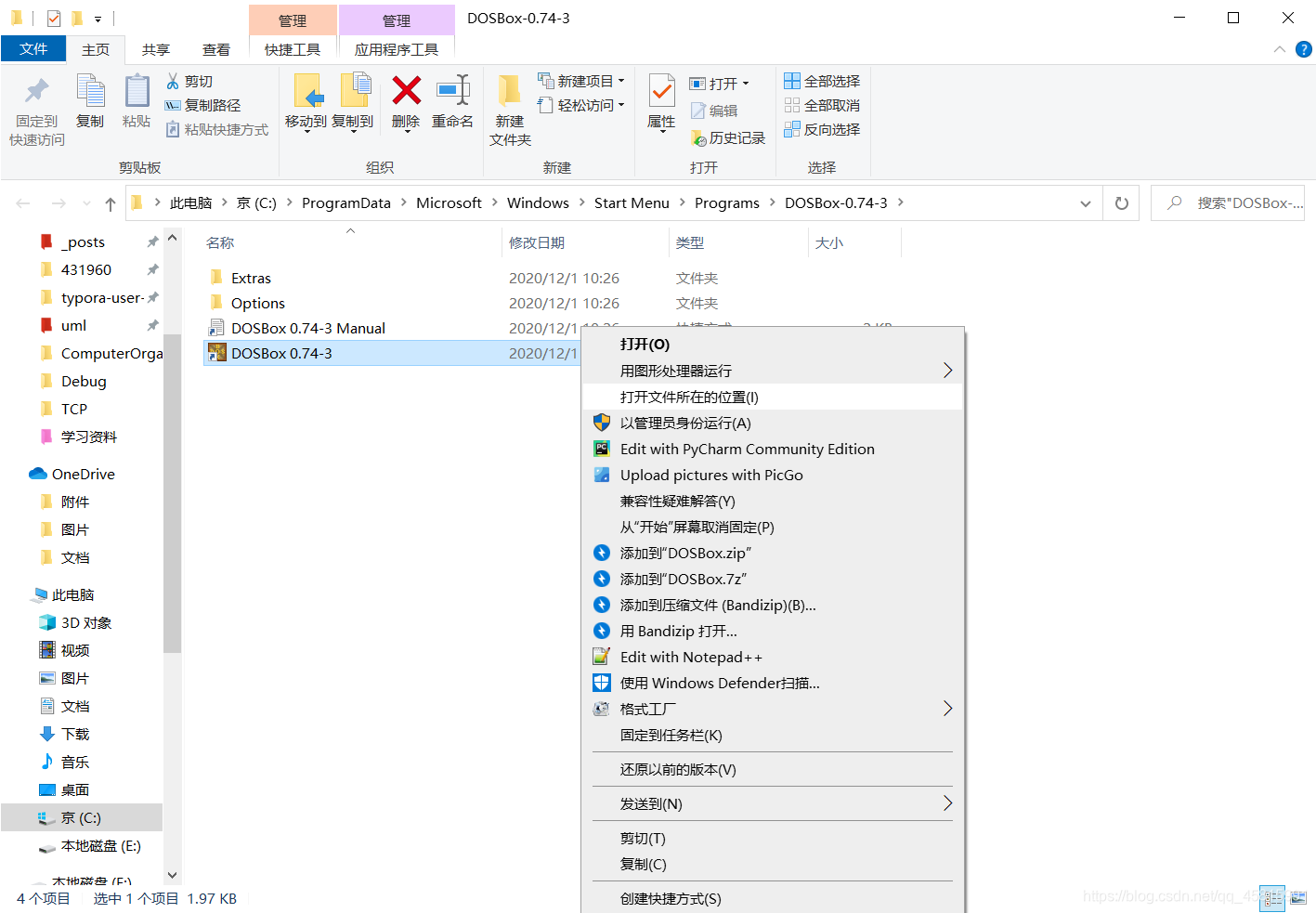Open Properties for the selected item
This screenshot has height=913, width=1316.
(660, 102)
